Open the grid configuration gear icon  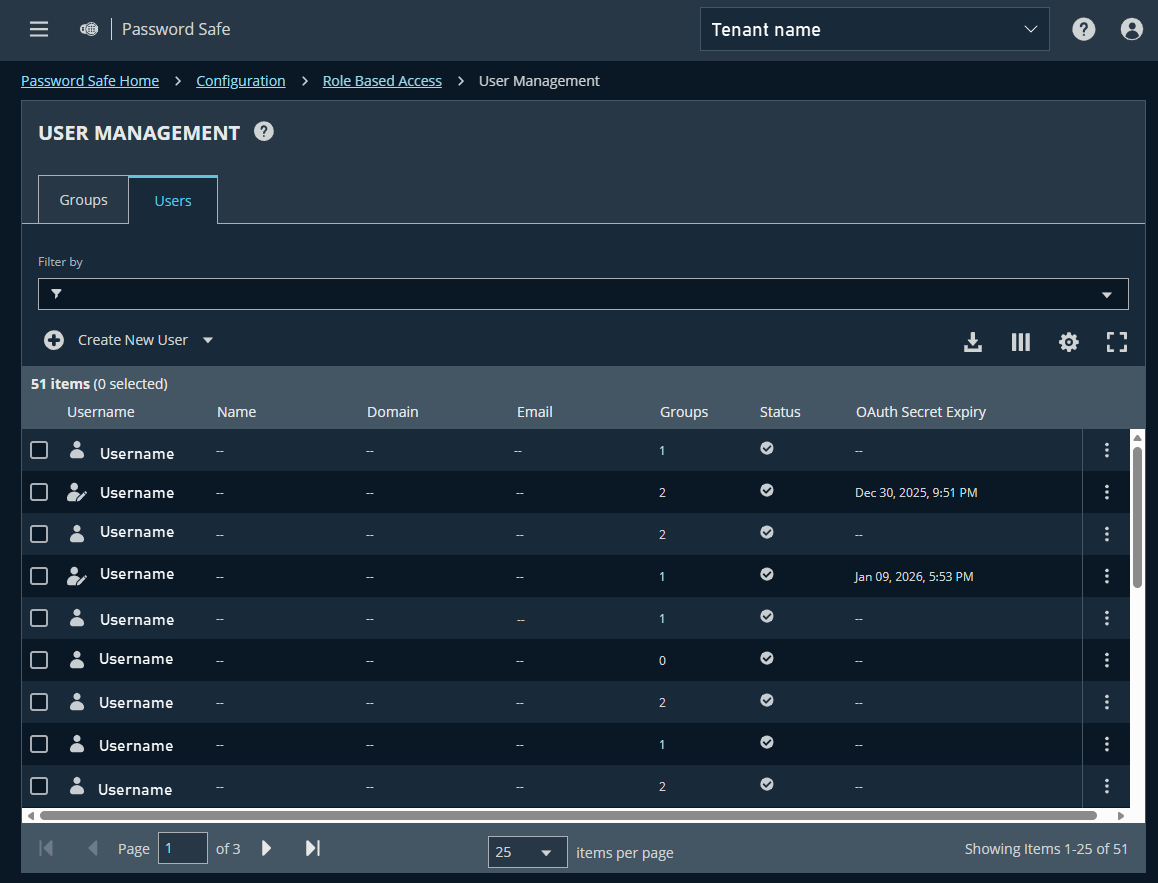tap(1068, 341)
